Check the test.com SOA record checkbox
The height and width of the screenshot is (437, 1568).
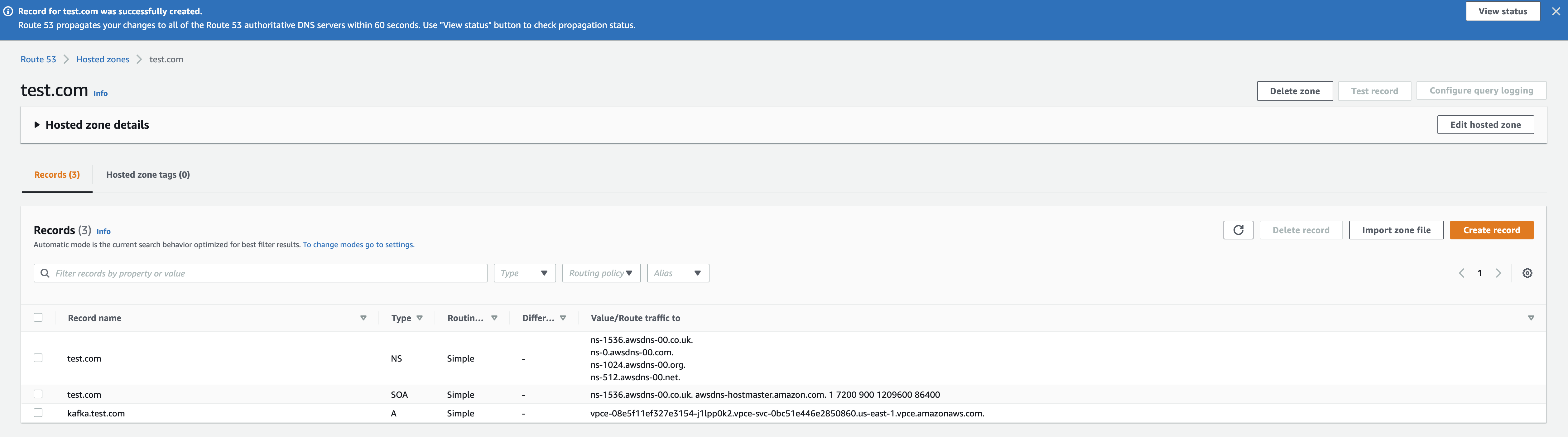38,394
